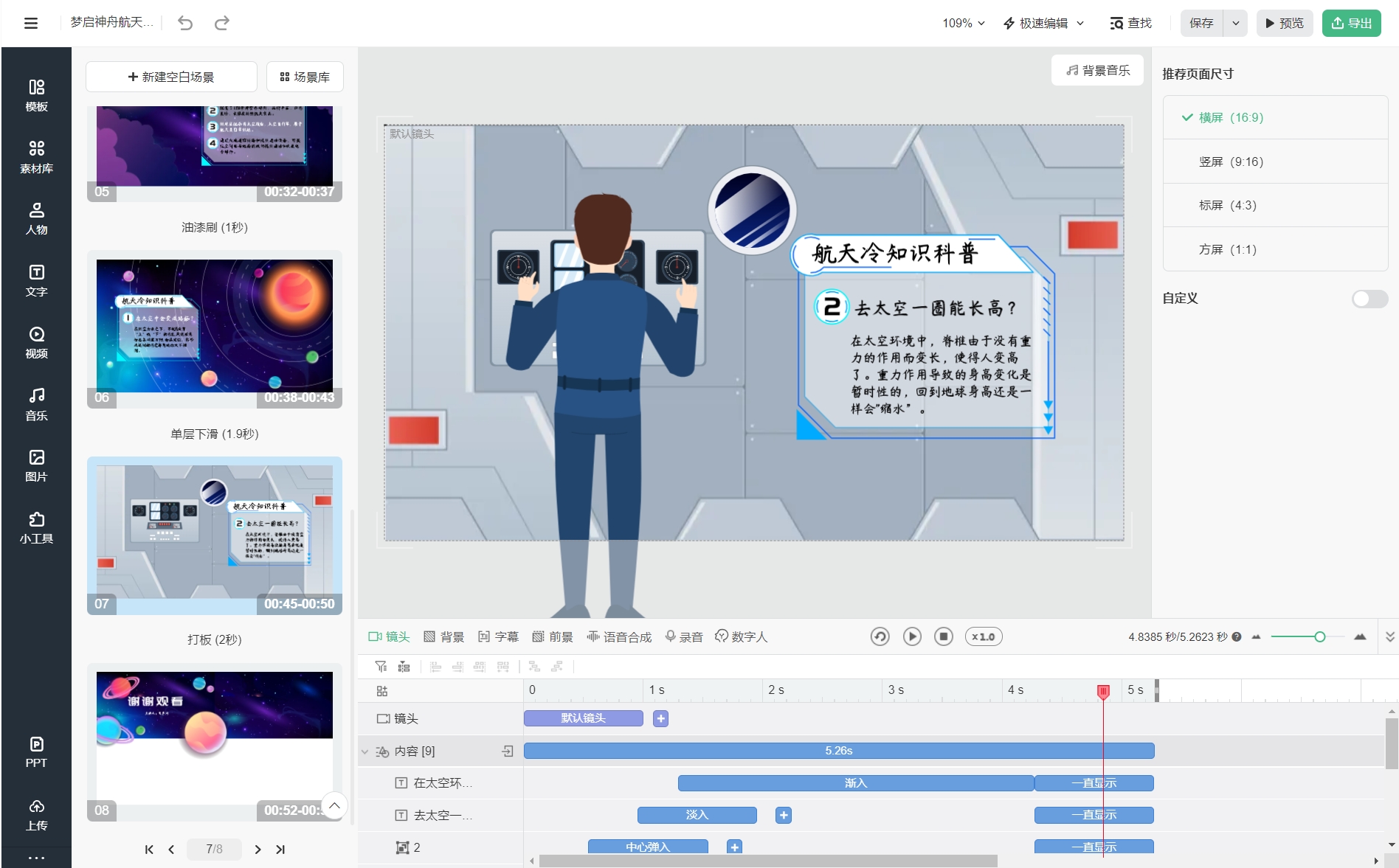Click the 预览 preview button
This screenshot has height=868, width=1399.
click(1285, 23)
